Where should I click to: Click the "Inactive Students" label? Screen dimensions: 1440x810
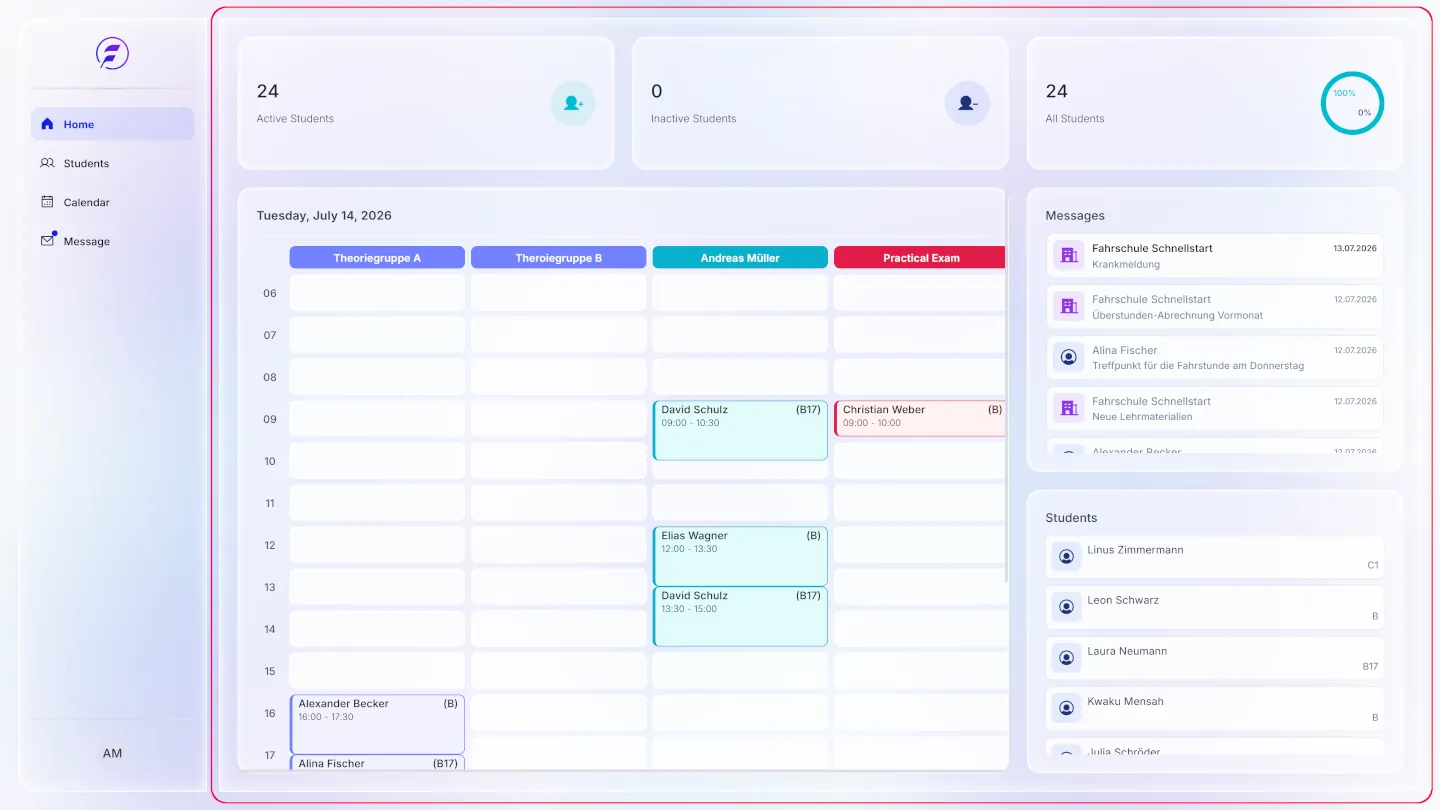693,119
